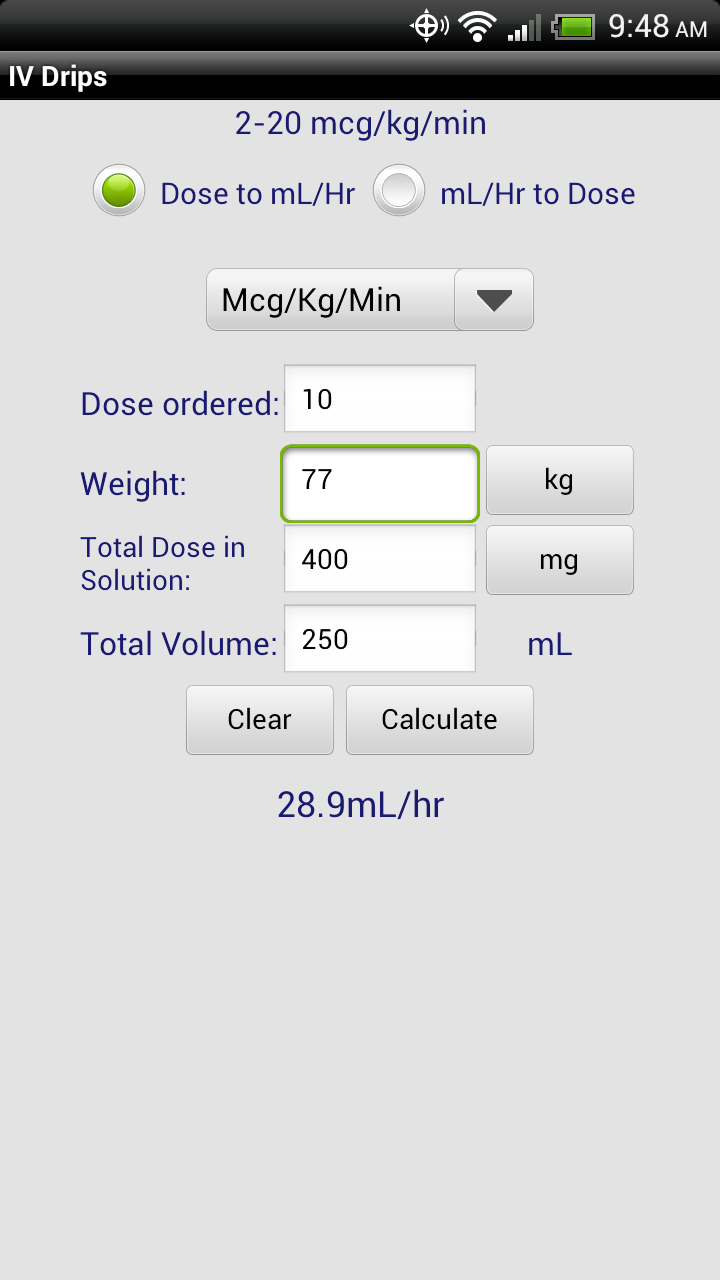
Task: Focus the Dose ordered field
Action: click(x=380, y=400)
